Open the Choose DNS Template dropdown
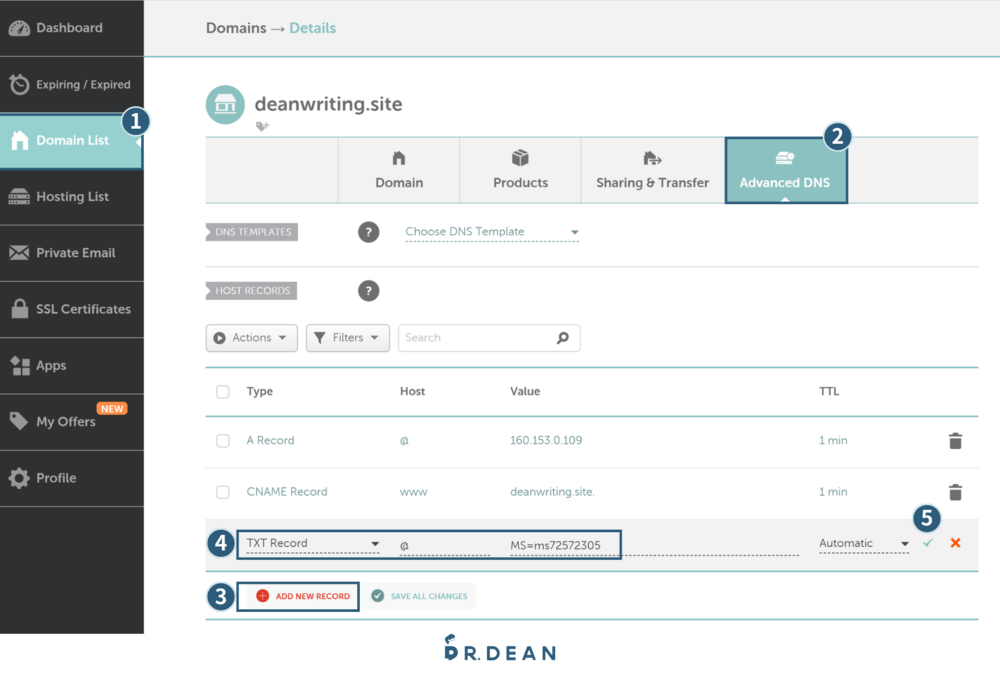The image size is (1000, 677). click(x=491, y=232)
